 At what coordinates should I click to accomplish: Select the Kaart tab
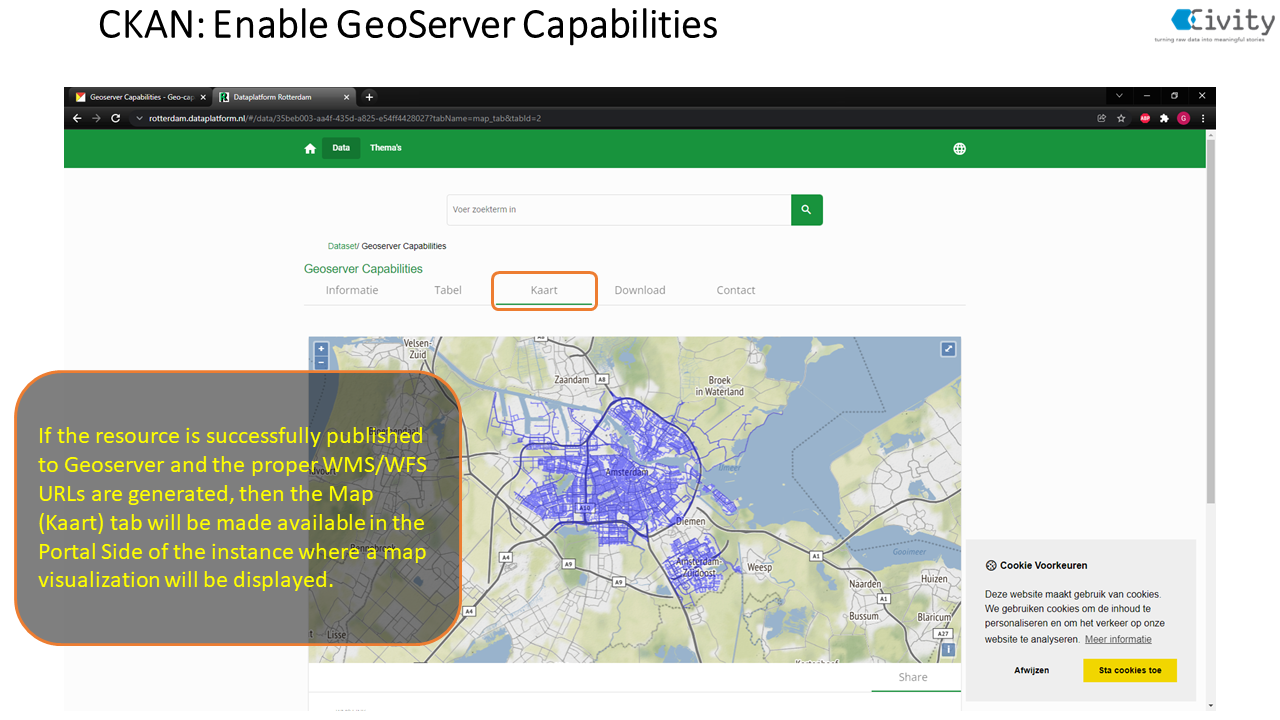(x=544, y=290)
